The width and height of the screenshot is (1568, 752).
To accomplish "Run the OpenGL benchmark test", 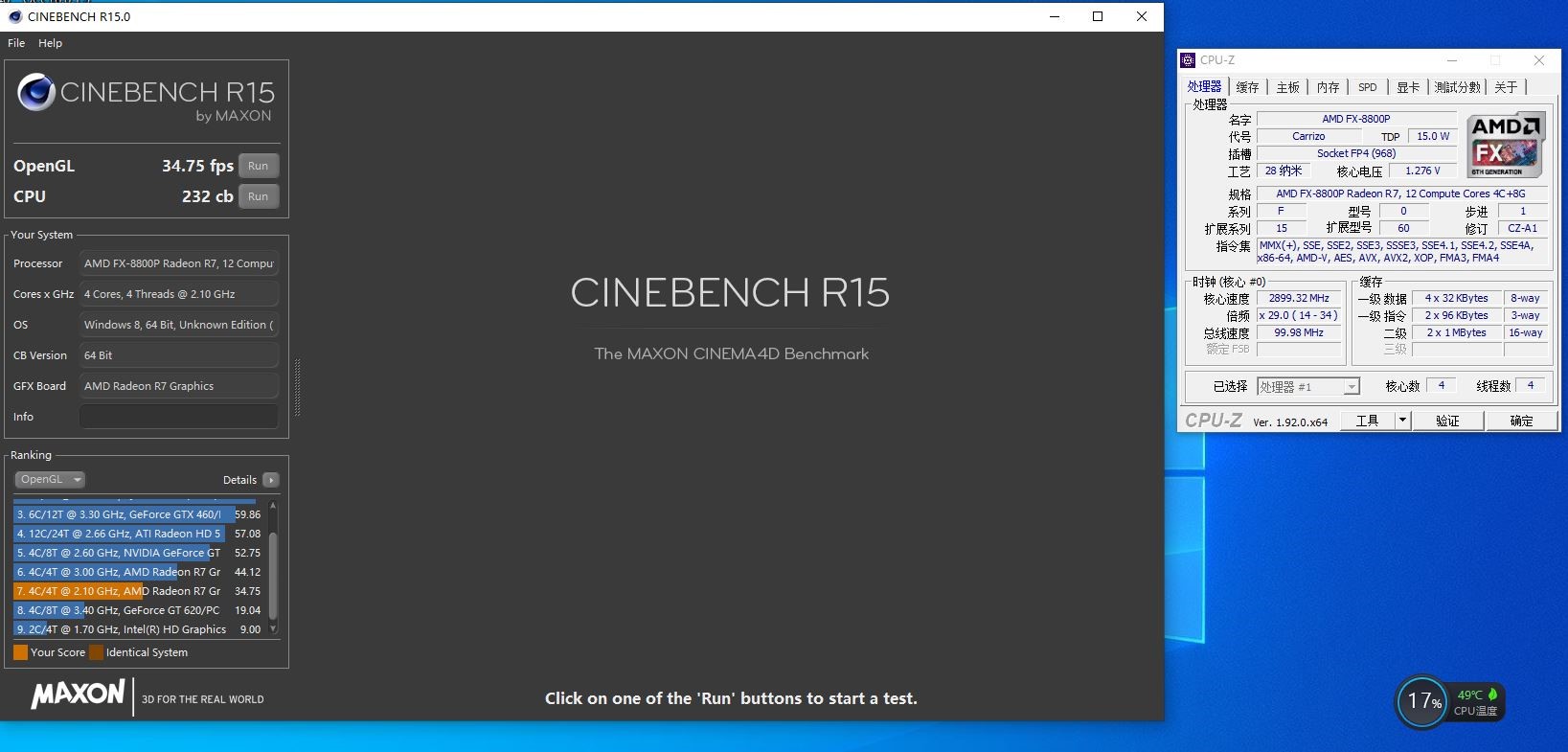I will (x=259, y=166).
